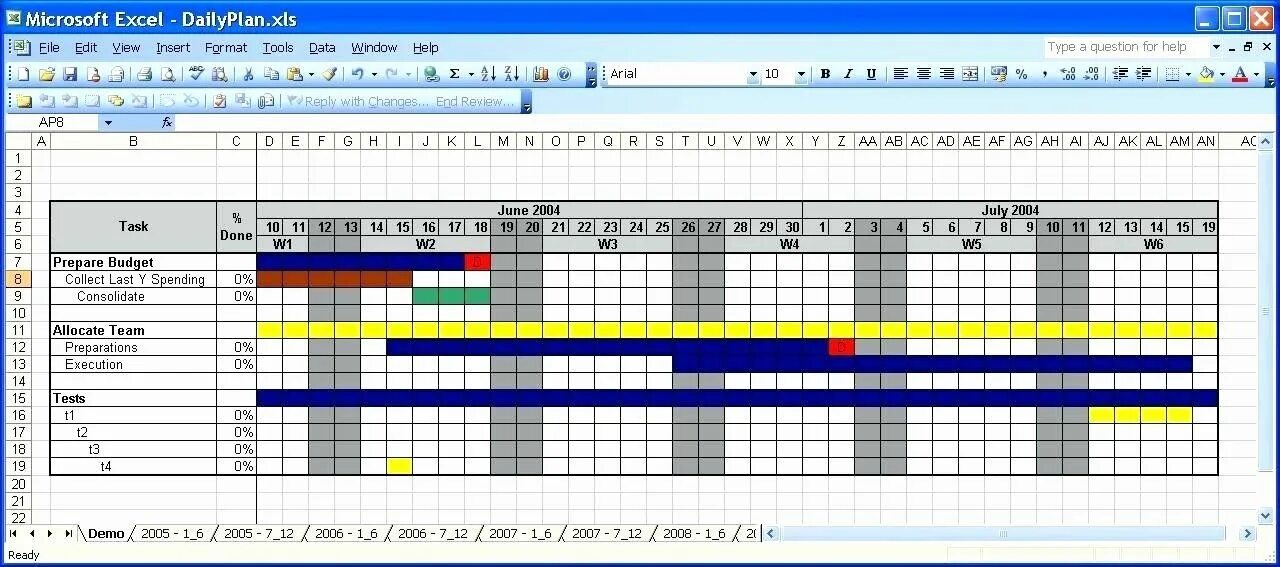Apply Percent Style format

click(1021, 74)
